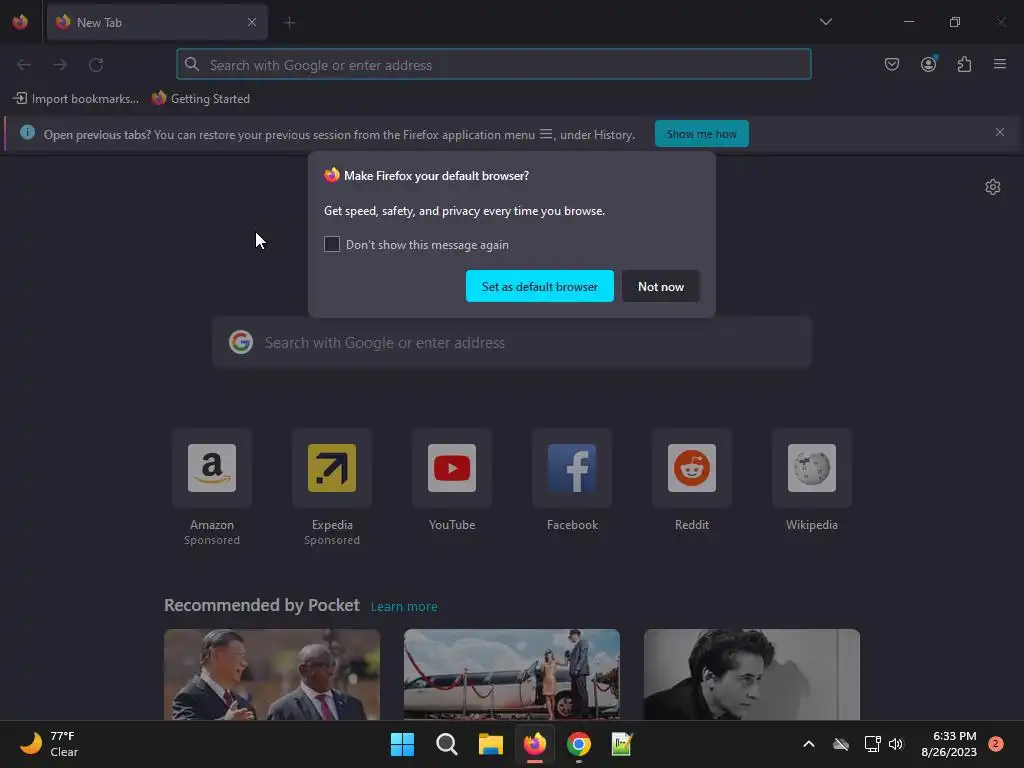Click the Google search box on page
Screen dimensions: 1024x768
coord(512,342)
